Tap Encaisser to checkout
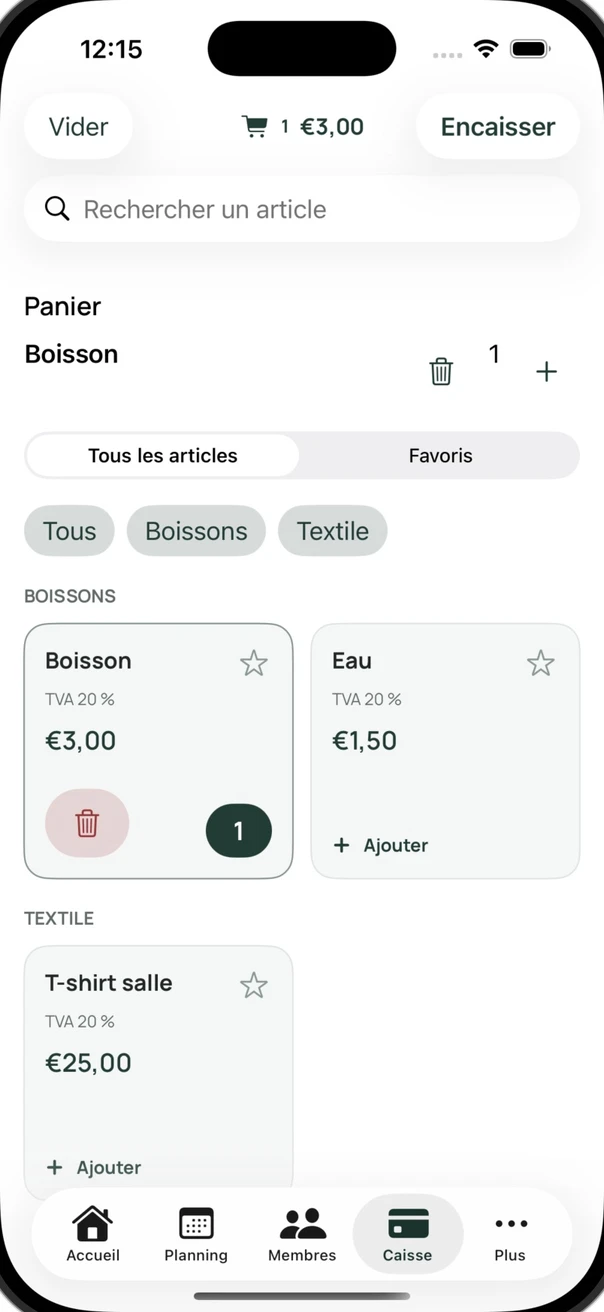 [x=498, y=127]
